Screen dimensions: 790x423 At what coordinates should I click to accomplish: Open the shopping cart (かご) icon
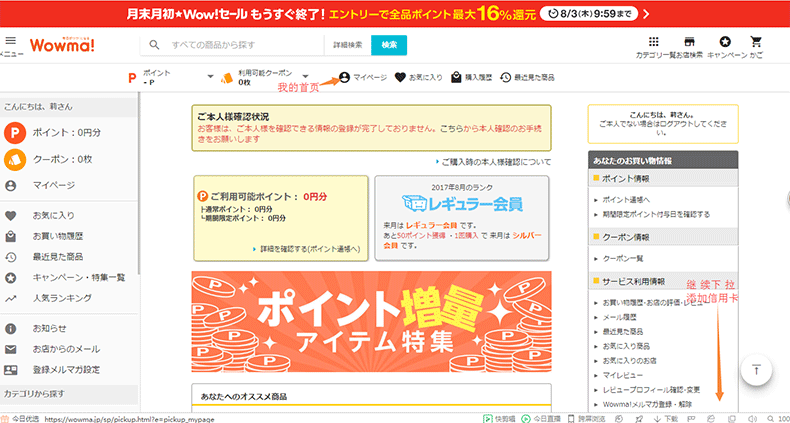pyautogui.click(x=756, y=42)
